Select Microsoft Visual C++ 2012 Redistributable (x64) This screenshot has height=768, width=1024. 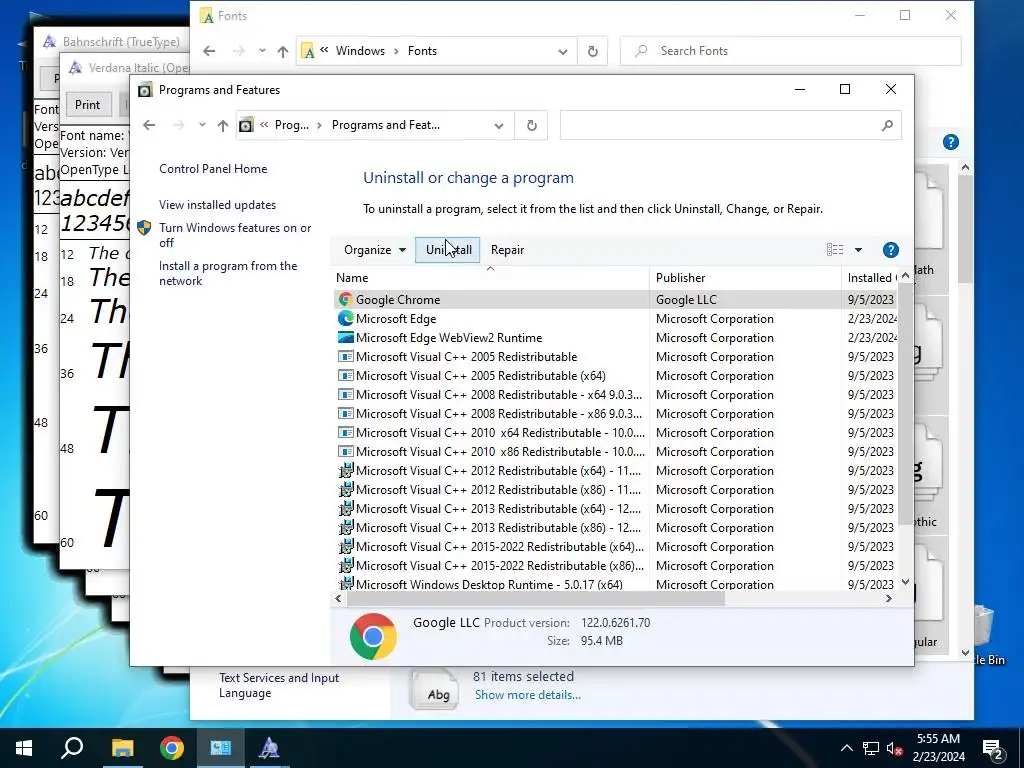[x=616, y=470]
